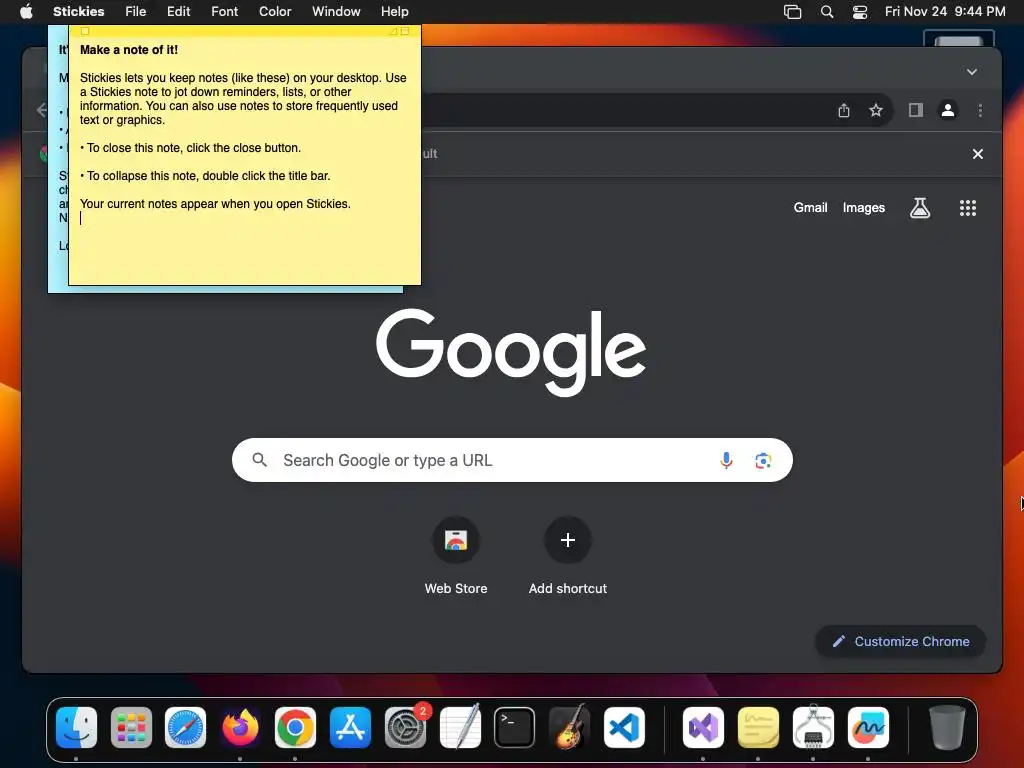Open the Help menu
Screen dimensions: 1024x768
pyautogui.click(x=394, y=11)
